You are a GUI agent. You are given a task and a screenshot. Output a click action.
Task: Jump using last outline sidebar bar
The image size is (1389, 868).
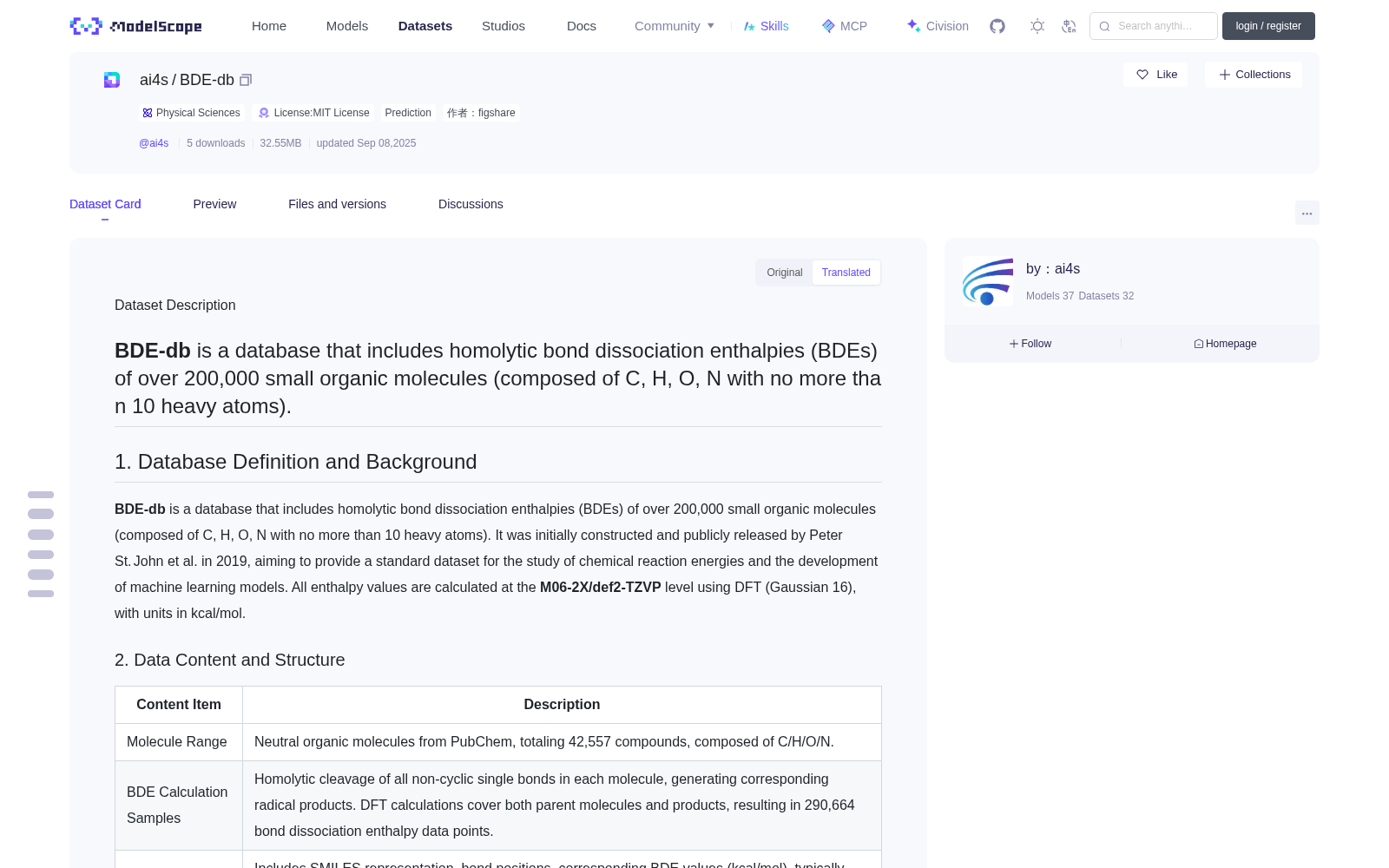41,594
